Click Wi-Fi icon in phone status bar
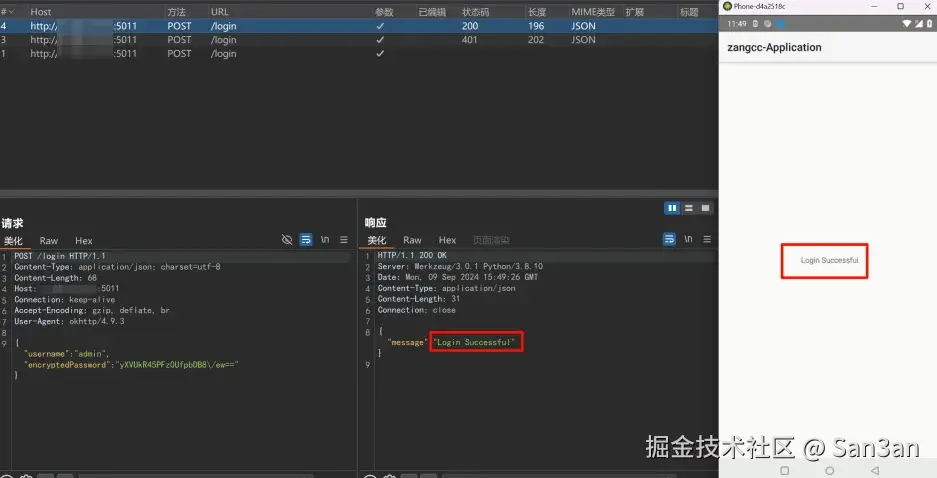 click(907, 23)
